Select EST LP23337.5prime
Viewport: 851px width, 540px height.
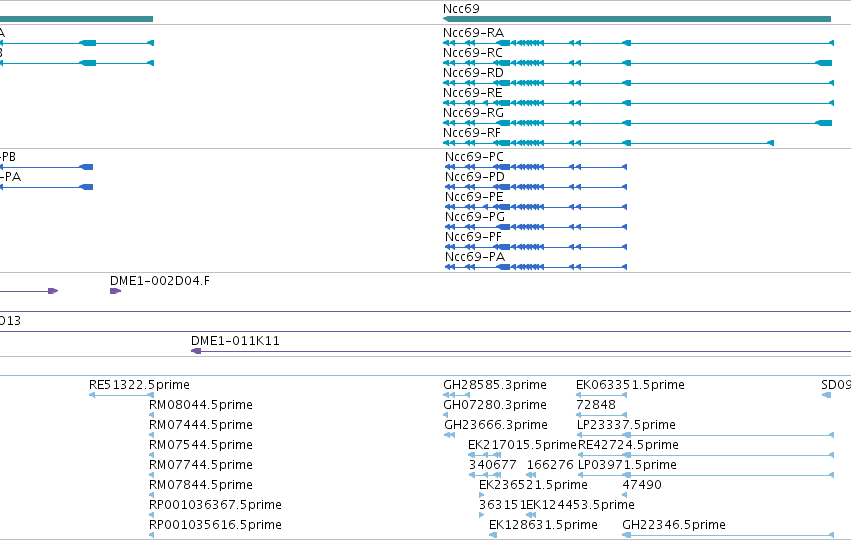click(x=626, y=425)
